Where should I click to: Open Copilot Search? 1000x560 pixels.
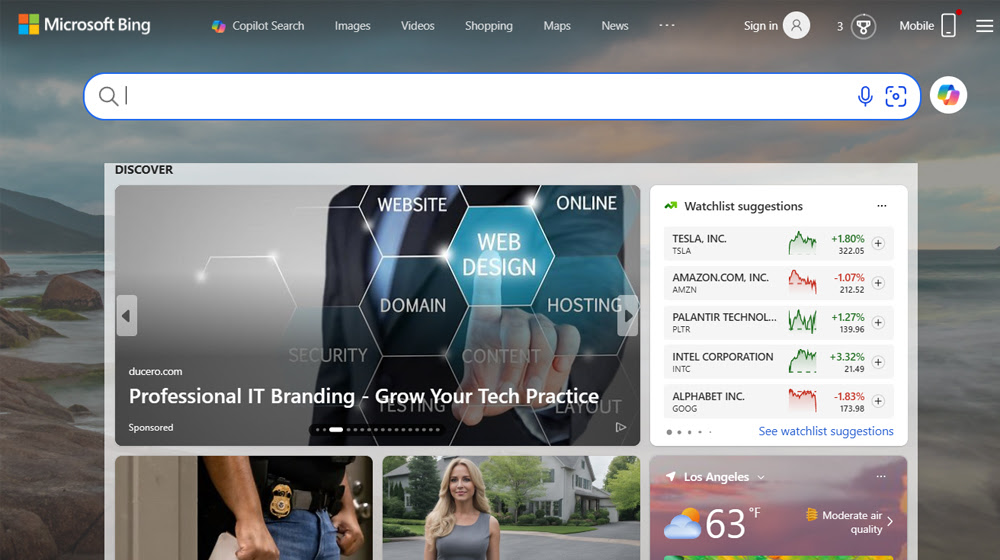(258, 26)
